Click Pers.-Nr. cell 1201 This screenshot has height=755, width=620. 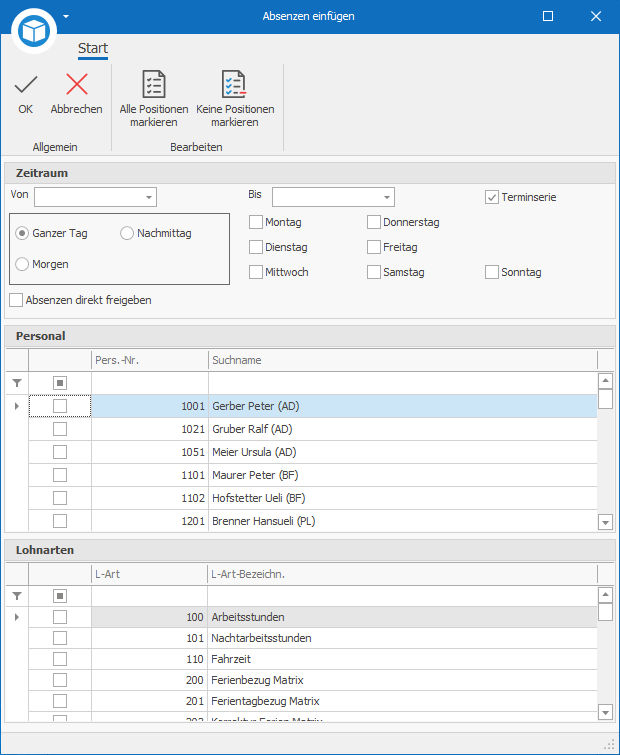150,521
